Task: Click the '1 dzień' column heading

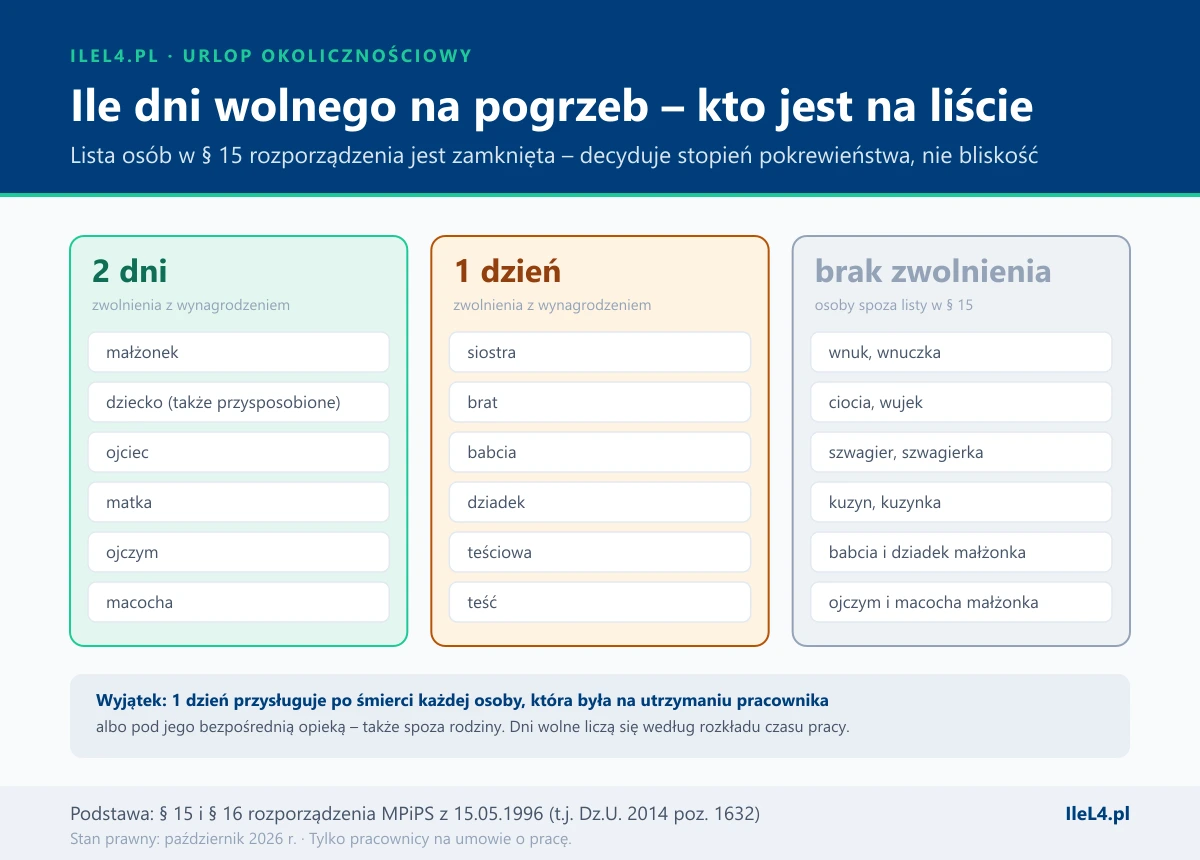Action: click(507, 271)
